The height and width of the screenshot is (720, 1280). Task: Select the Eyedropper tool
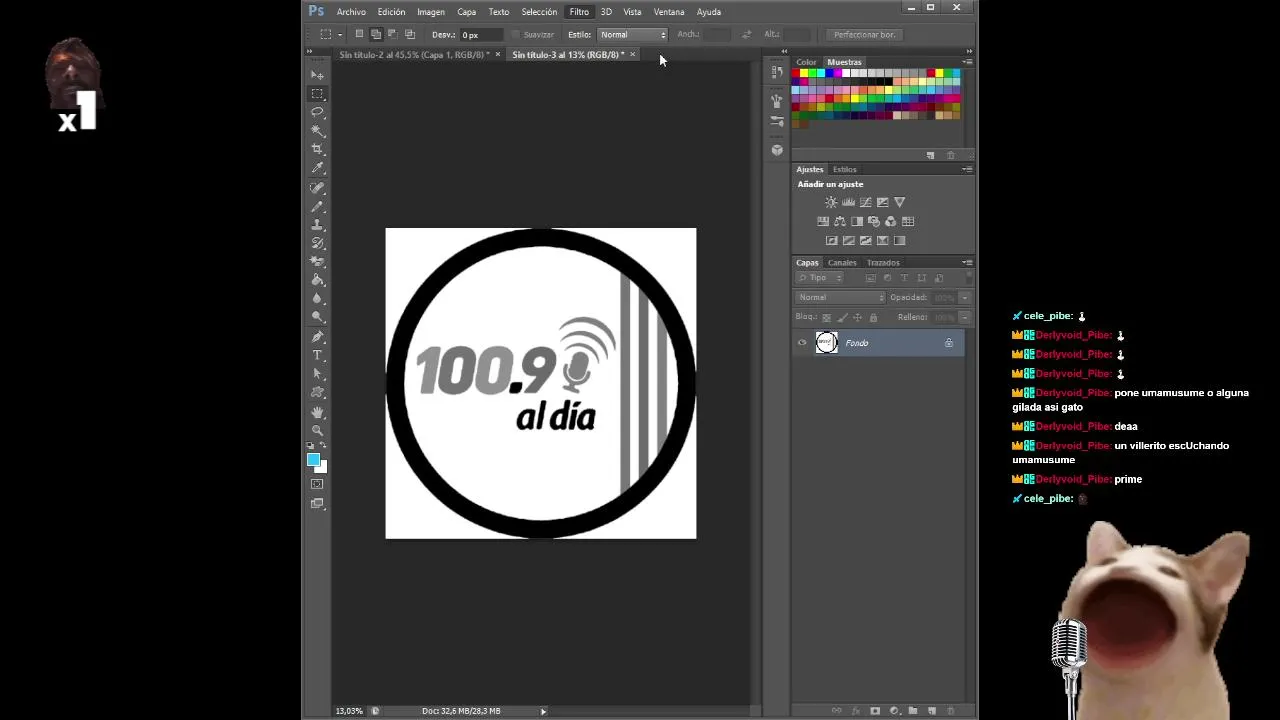point(317,168)
